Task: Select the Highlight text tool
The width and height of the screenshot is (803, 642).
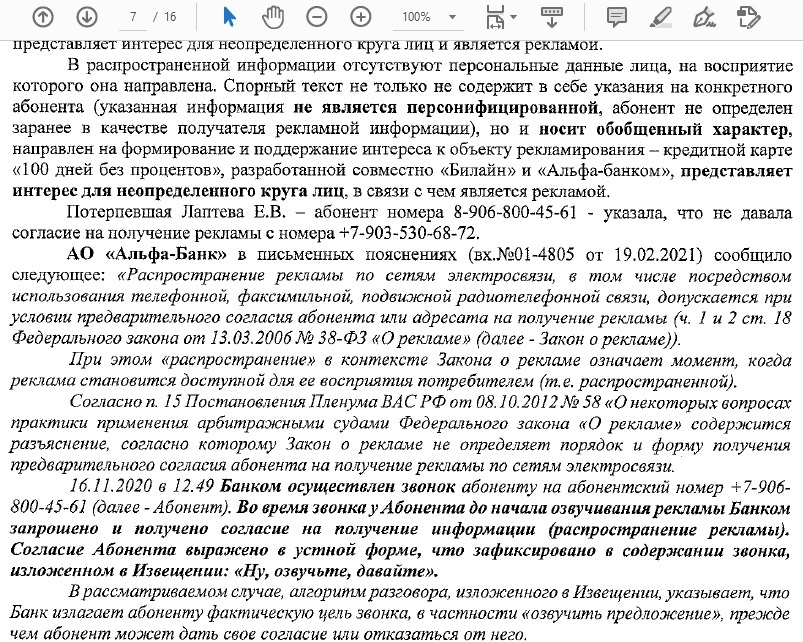Action: coord(660,17)
